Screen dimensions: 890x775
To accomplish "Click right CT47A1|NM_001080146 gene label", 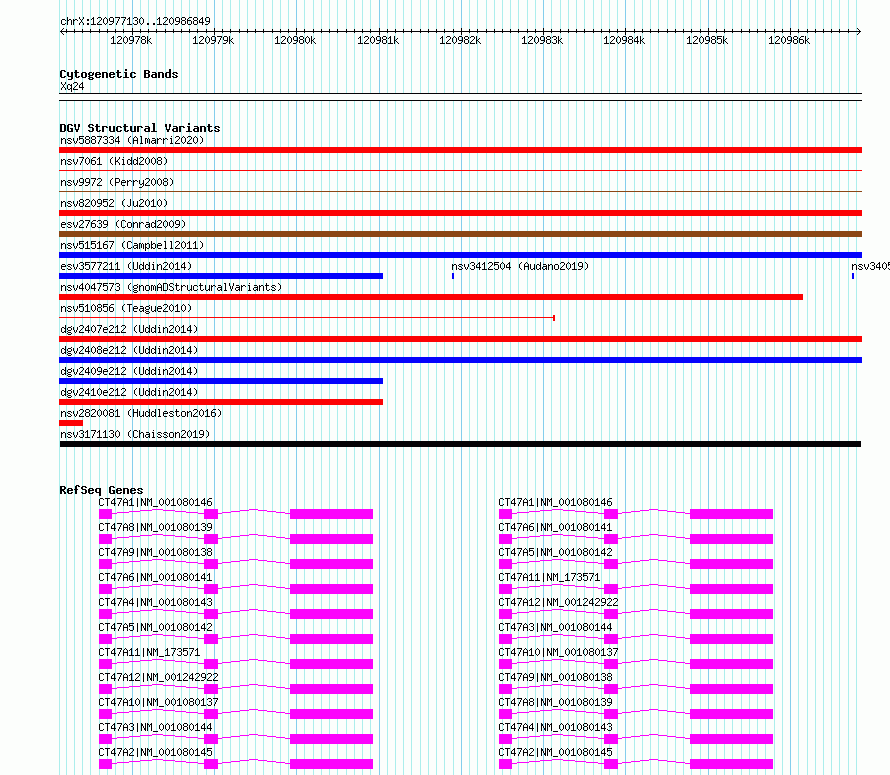I will coord(555,502).
